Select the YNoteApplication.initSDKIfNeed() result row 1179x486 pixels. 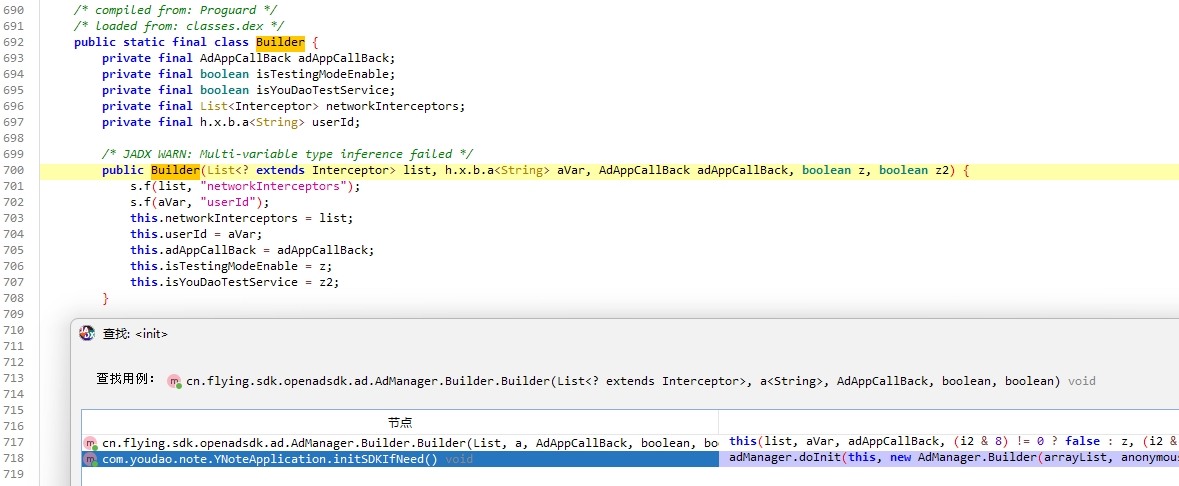tap(270, 459)
